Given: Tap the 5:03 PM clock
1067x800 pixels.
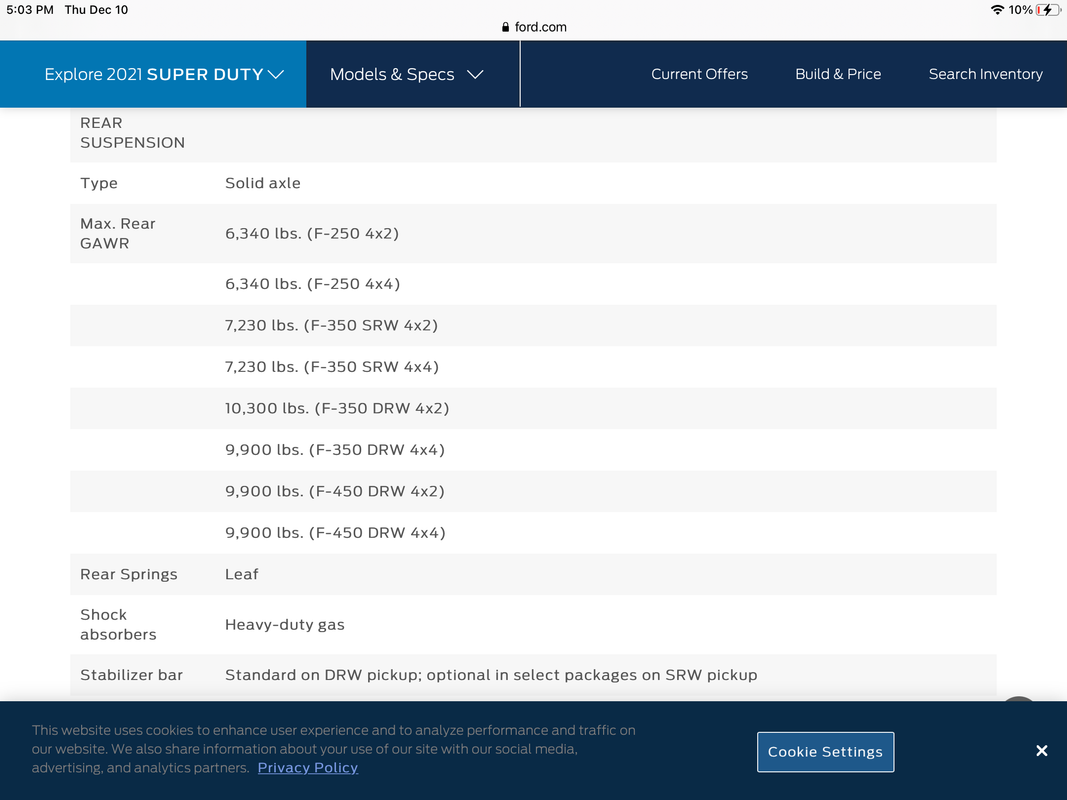Looking at the screenshot, I should point(30,10).
